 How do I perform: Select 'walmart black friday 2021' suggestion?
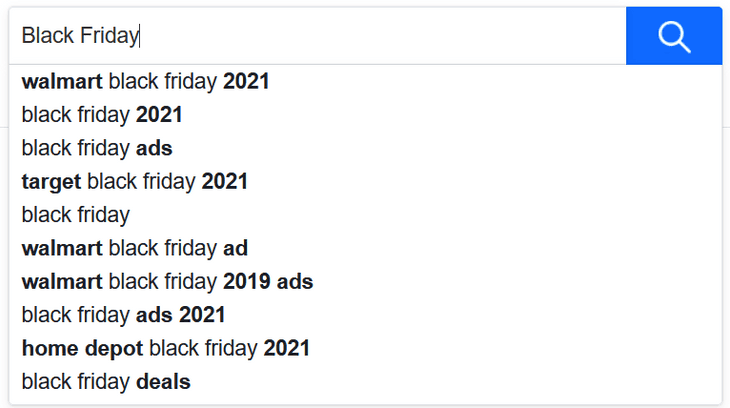[x=146, y=81]
